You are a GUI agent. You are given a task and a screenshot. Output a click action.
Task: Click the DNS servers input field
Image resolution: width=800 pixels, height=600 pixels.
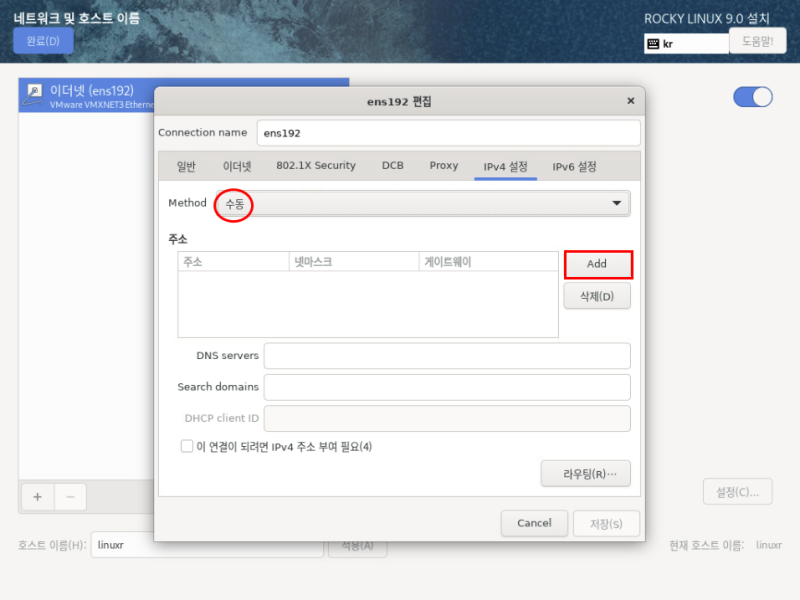pos(447,356)
